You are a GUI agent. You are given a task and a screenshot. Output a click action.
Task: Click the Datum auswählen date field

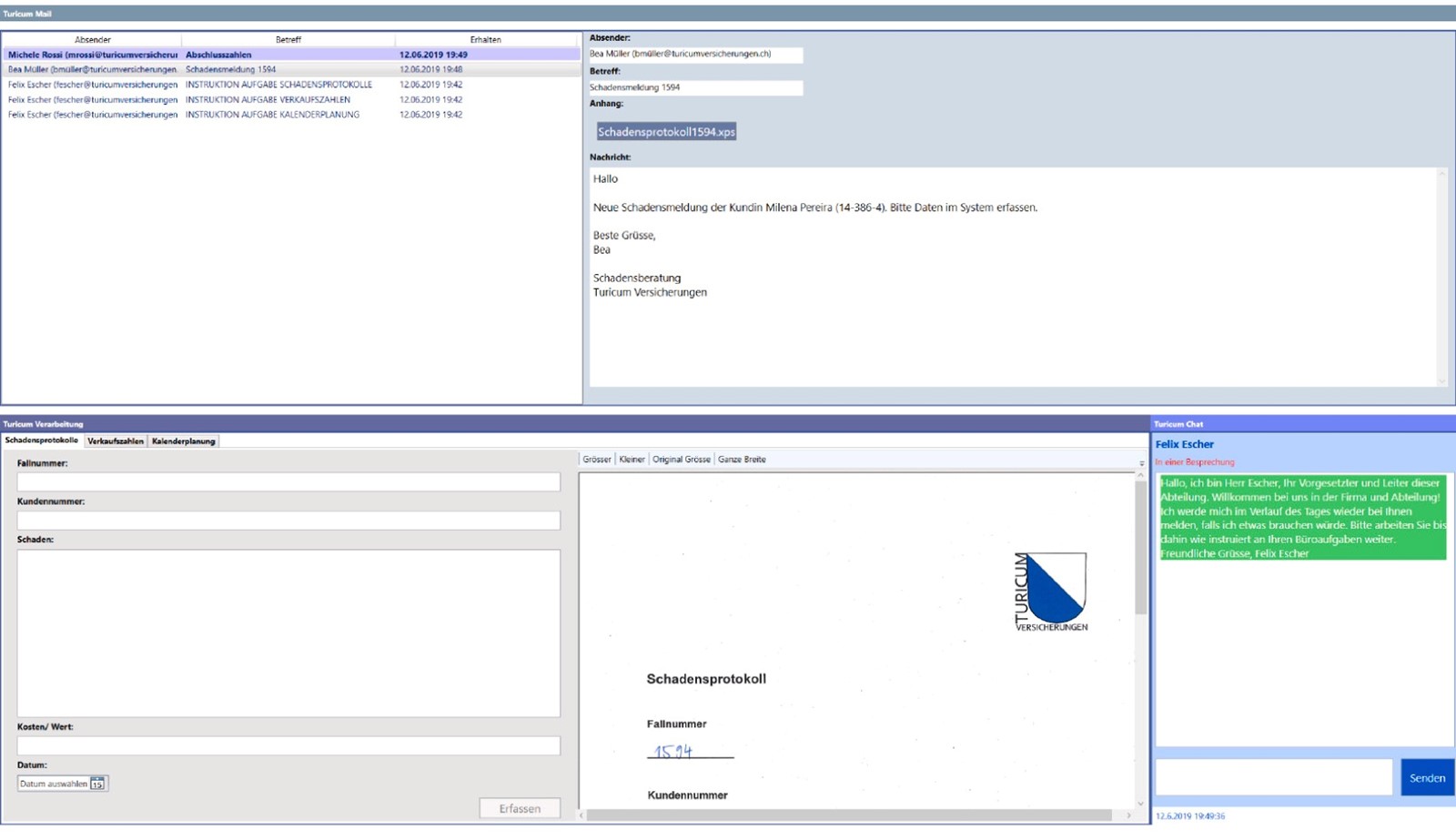tap(63, 784)
